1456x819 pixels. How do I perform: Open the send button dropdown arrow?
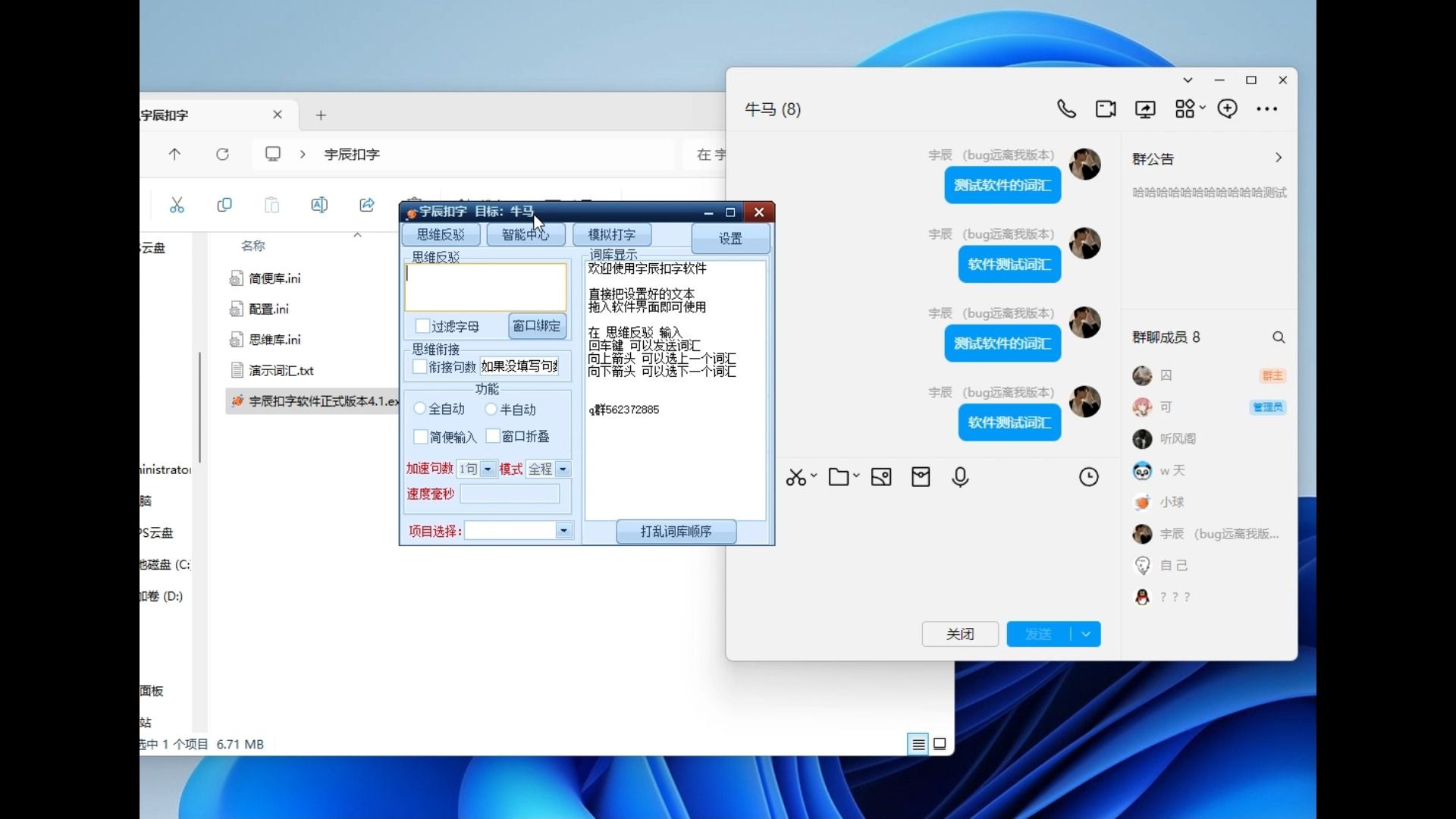coord(1086,634)
